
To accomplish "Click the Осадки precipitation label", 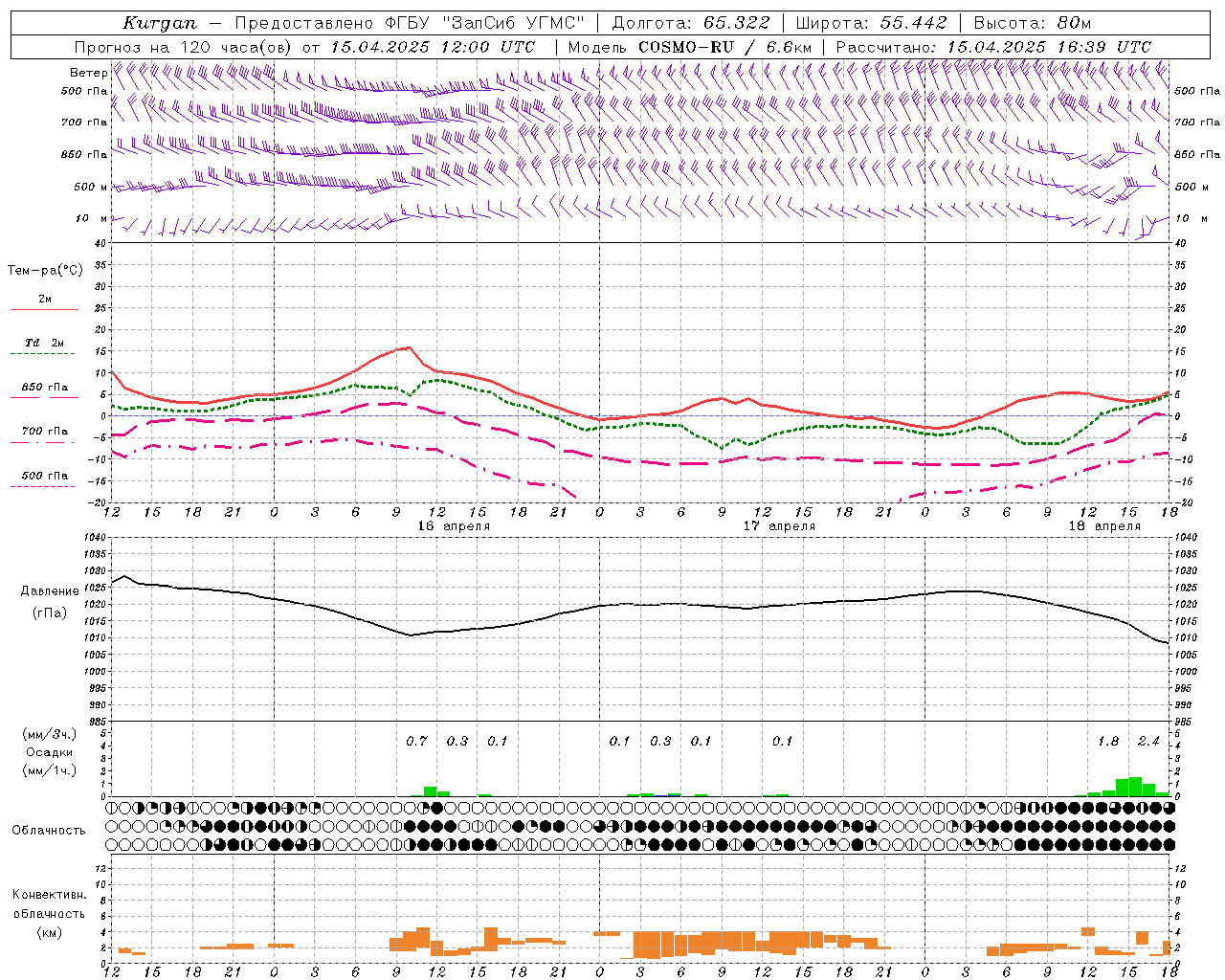I will coord(49,752).
